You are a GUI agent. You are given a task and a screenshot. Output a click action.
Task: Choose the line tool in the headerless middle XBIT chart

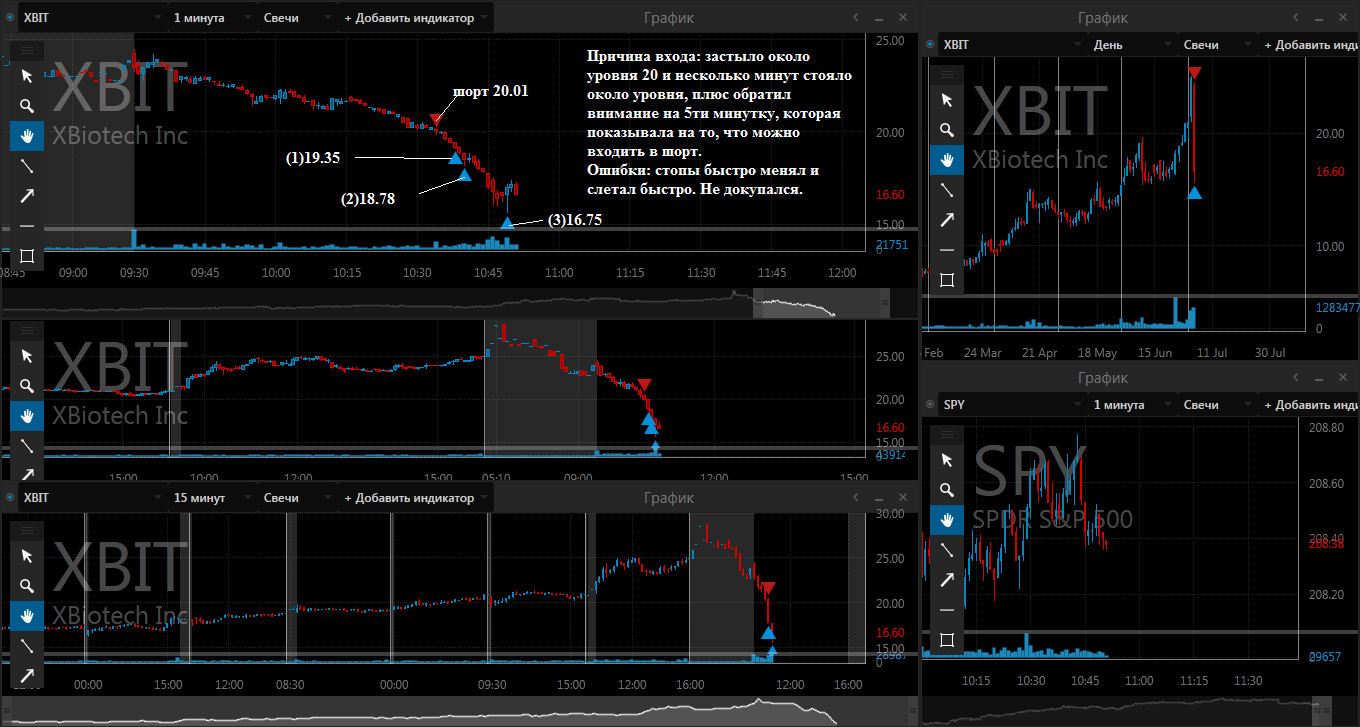tap(27, 446)
